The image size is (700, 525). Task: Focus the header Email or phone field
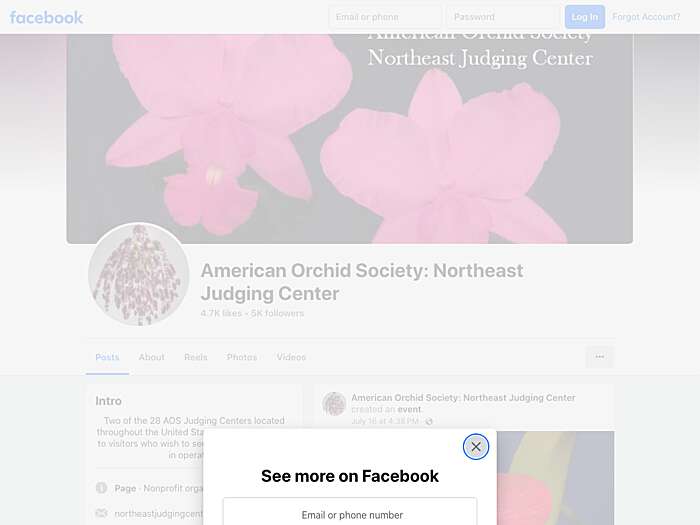coord(385,17)
